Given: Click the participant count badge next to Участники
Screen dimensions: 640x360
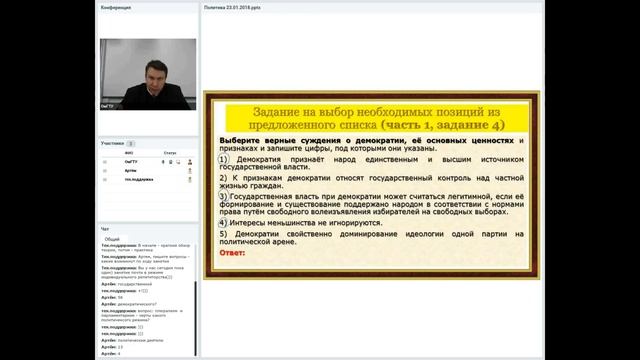Looking at the screenshot, I should click(131, 144).
